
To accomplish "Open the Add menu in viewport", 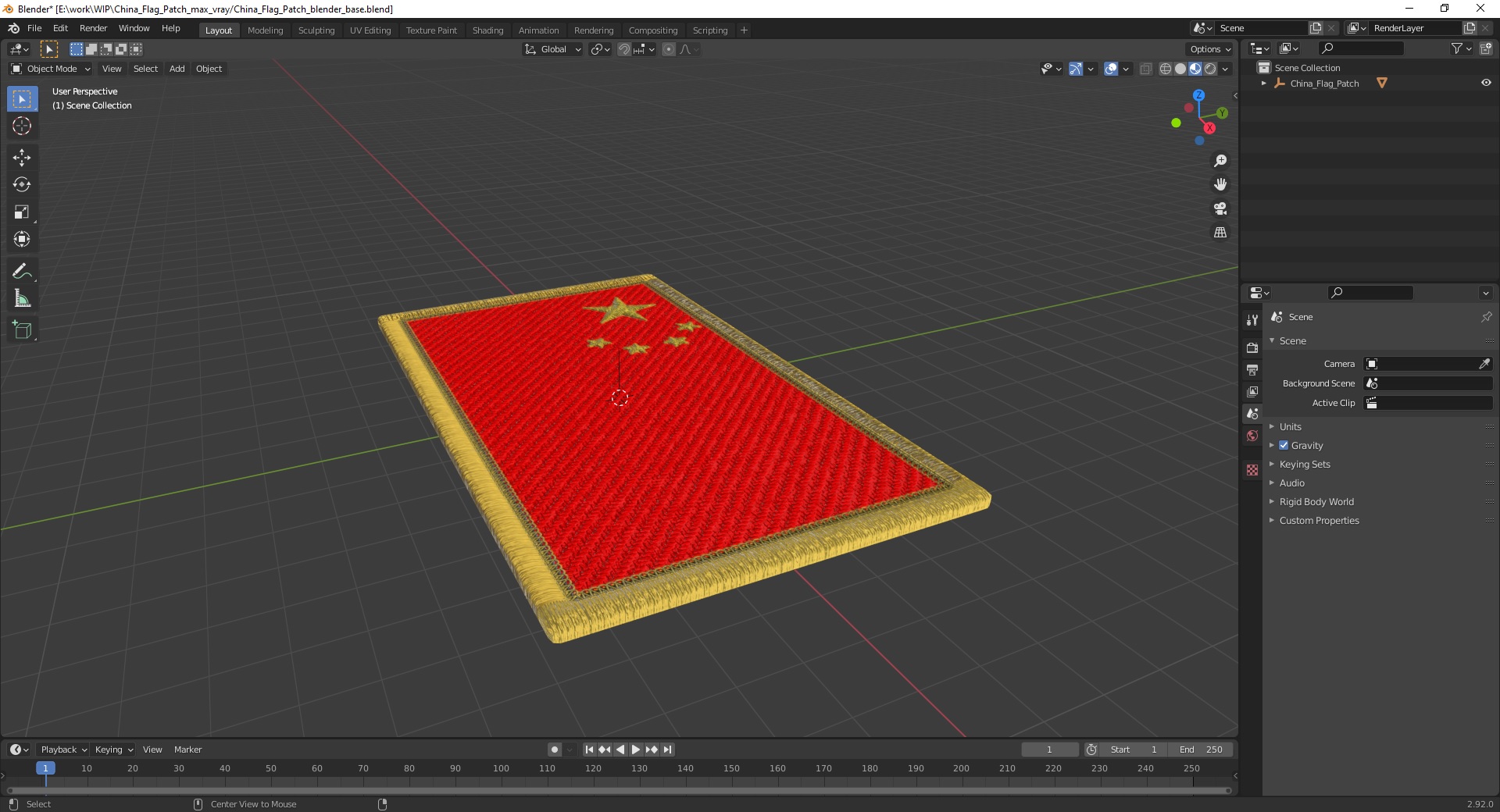I will point(177,69).
